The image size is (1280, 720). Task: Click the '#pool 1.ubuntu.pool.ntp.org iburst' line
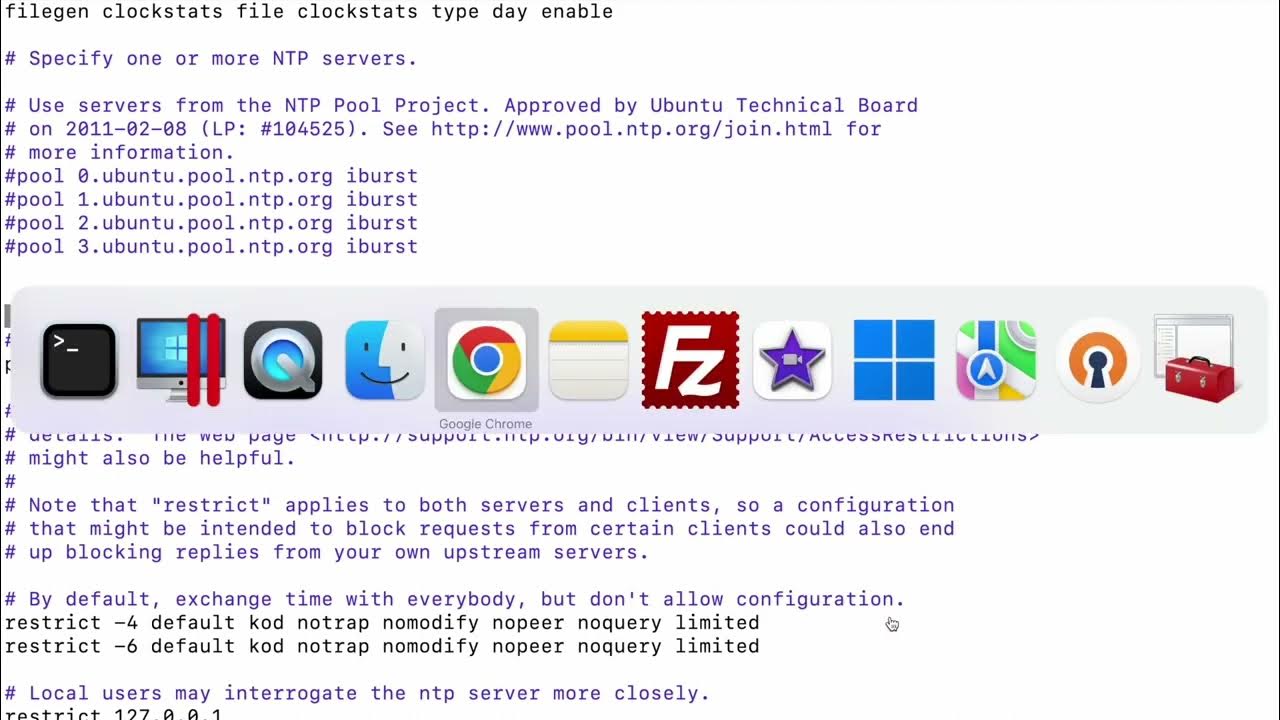pos(211,199)
